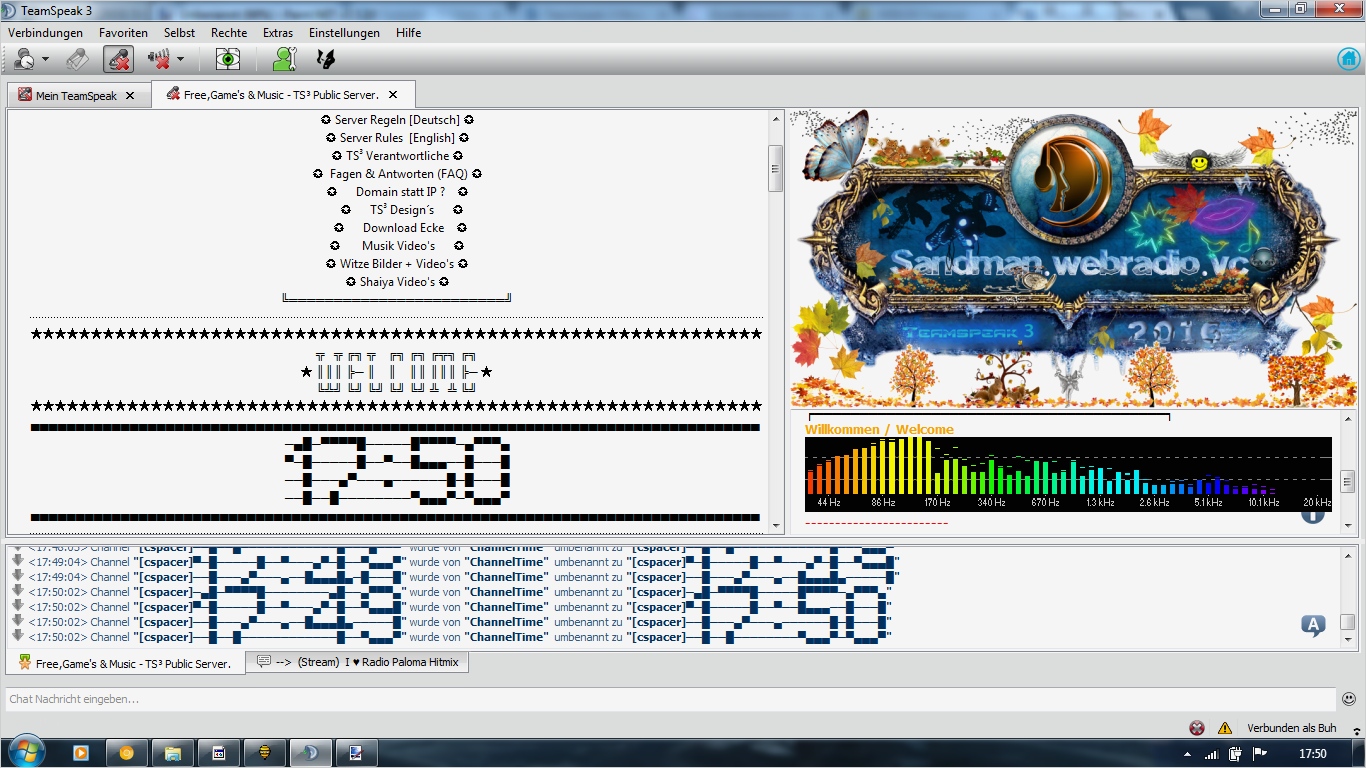Click the black wolf-shaped toolbar icon

[x=325, y=60]
